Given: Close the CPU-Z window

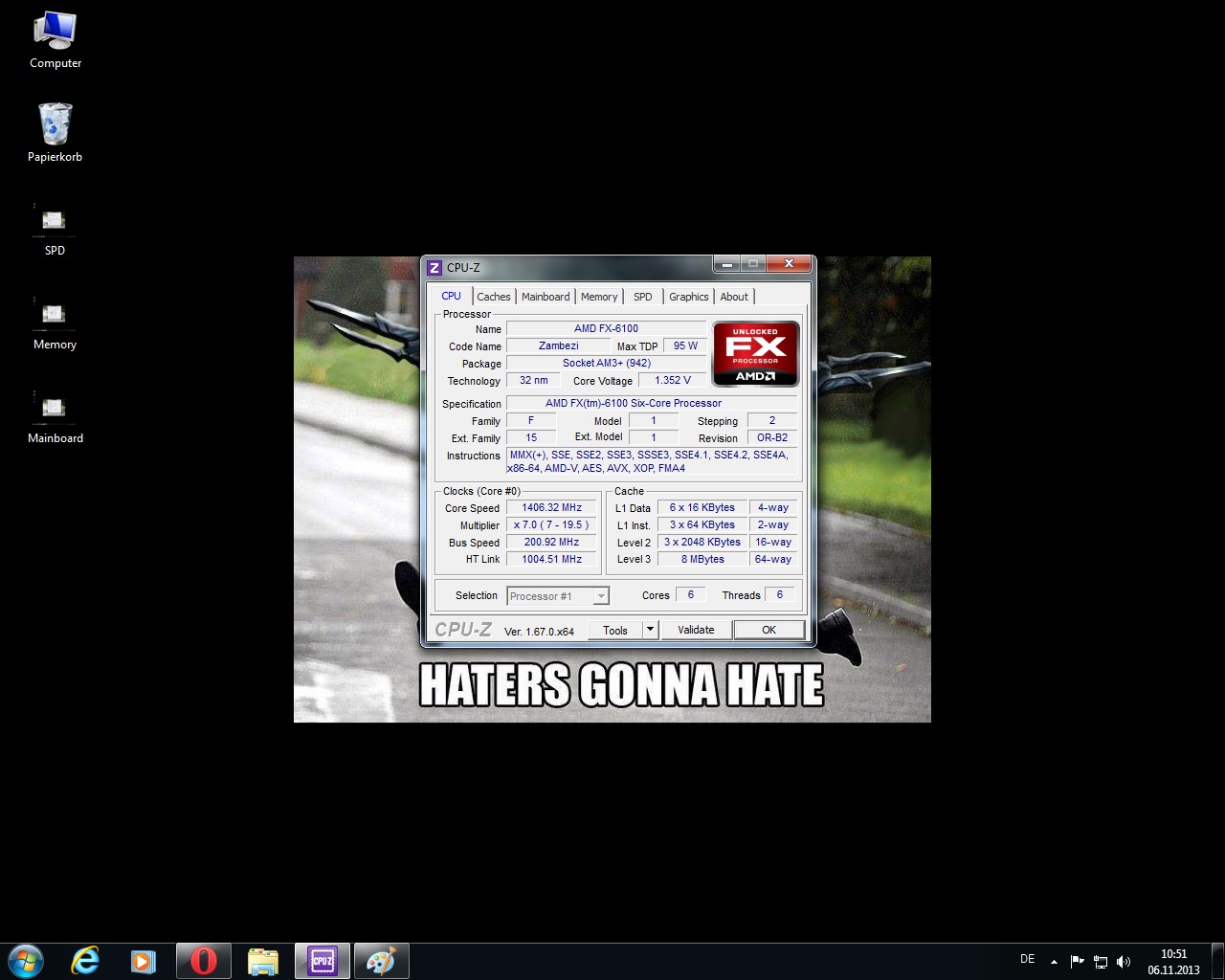Looking at the screenshot, I should pyautogui.click(x=789, y=264).
